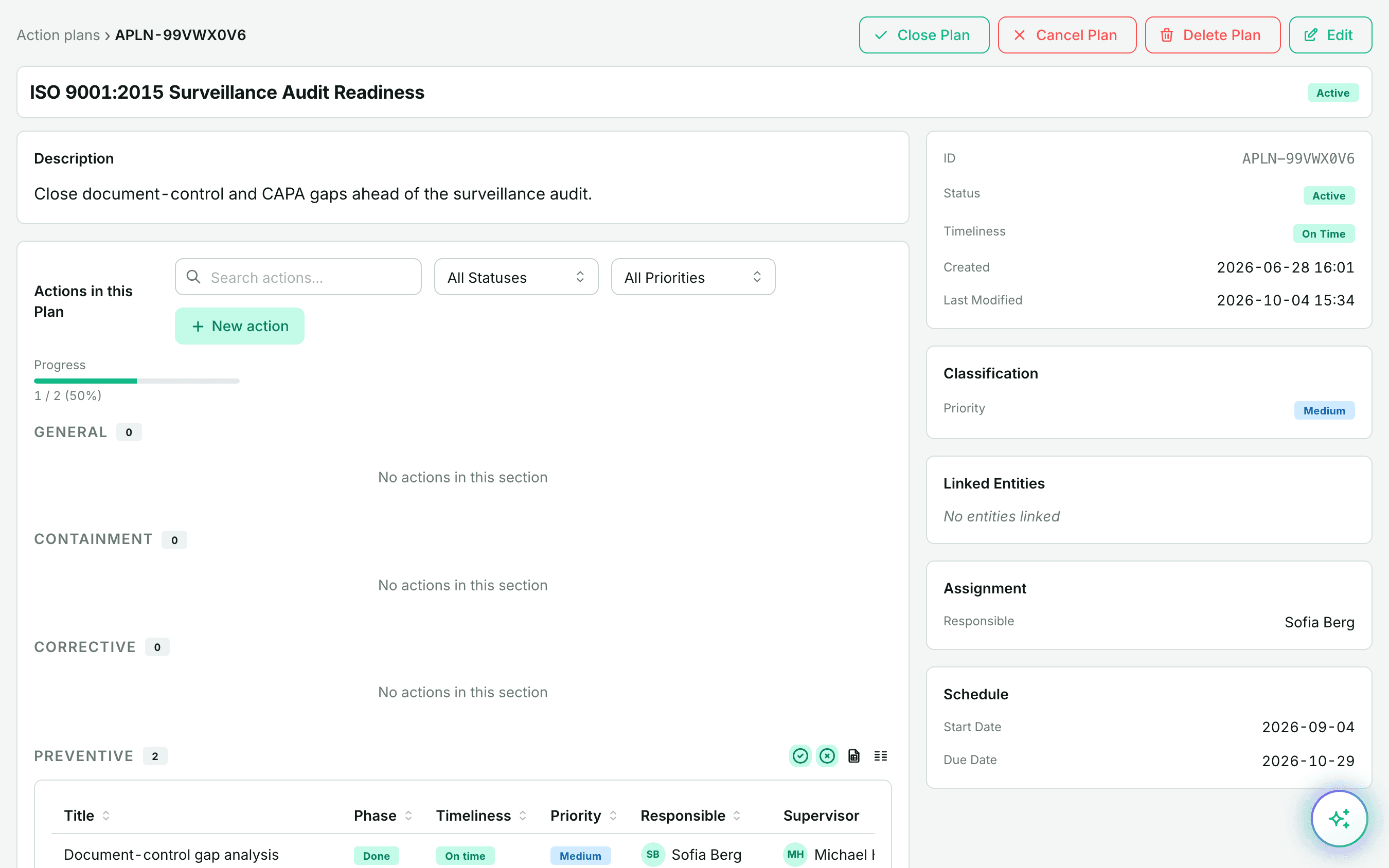Screen dimensions: 1389x868
Task: Sort by Priority column arrows
Action: 613,816
